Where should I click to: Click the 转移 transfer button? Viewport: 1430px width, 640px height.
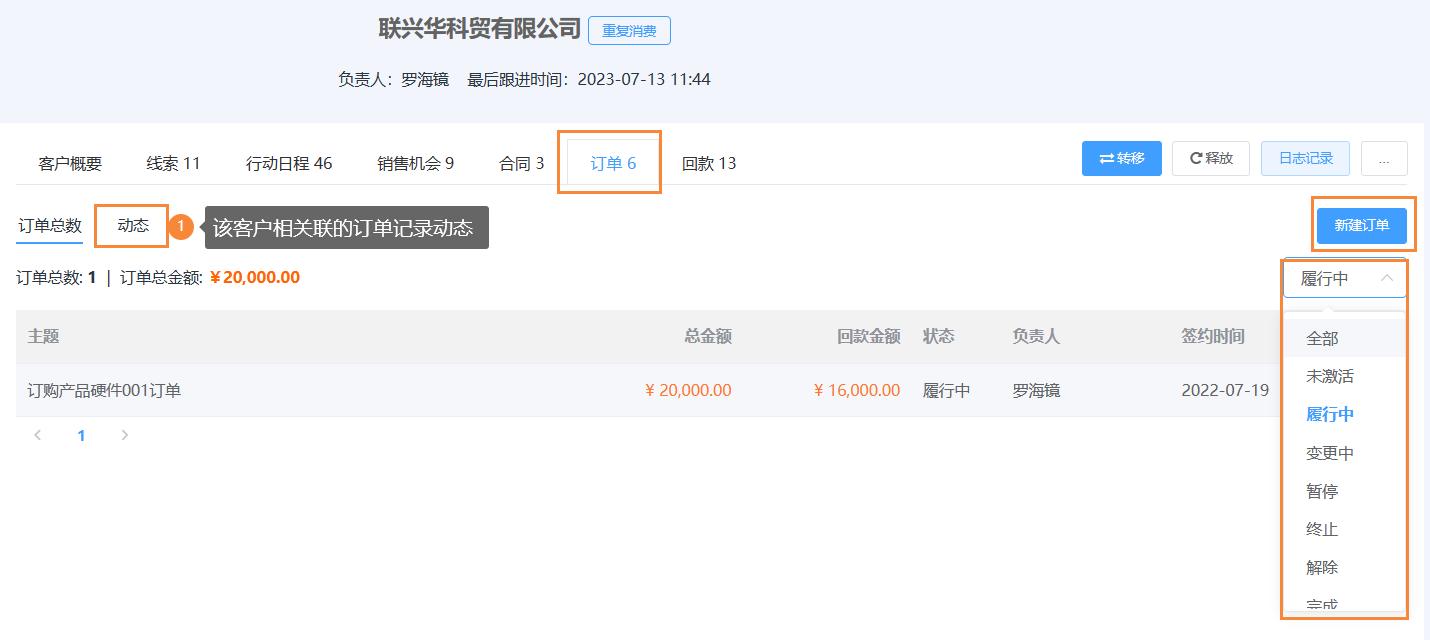tap(1122, 158)
